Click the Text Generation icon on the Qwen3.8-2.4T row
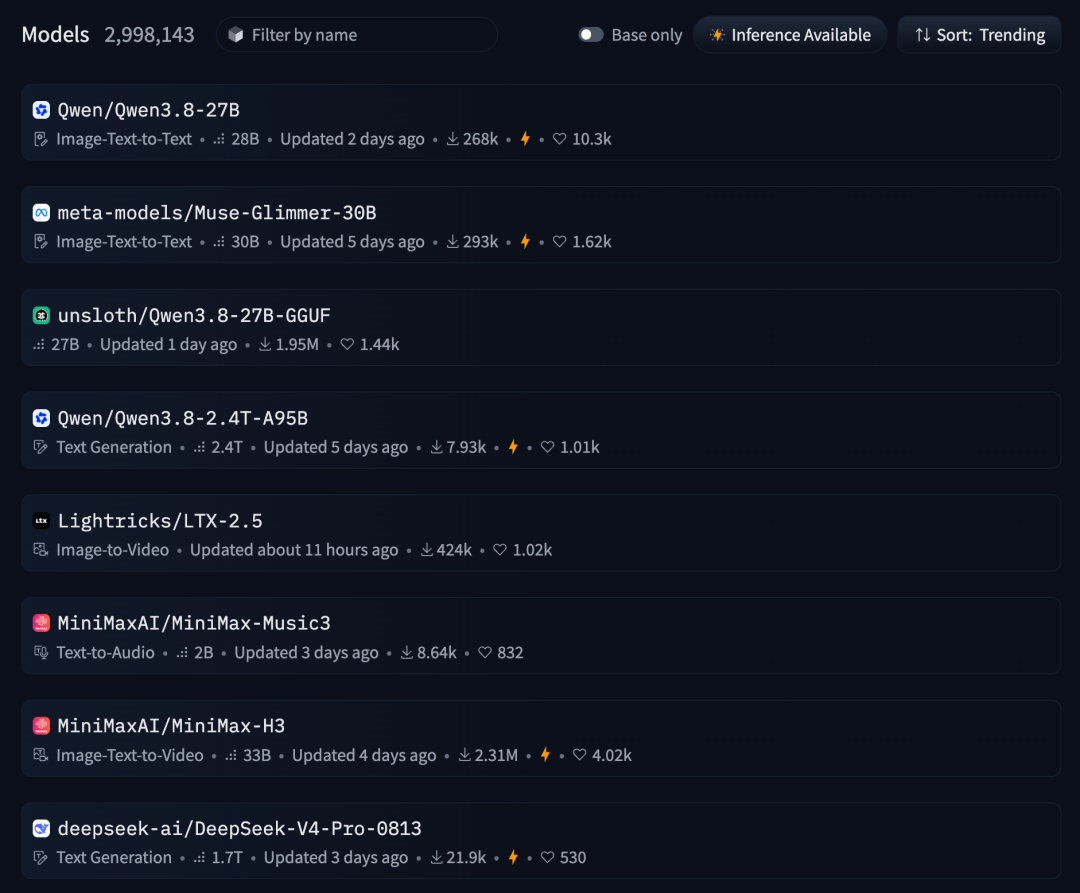The height and width of the screenshot is (893, 1080). click(x=41, y=447)
